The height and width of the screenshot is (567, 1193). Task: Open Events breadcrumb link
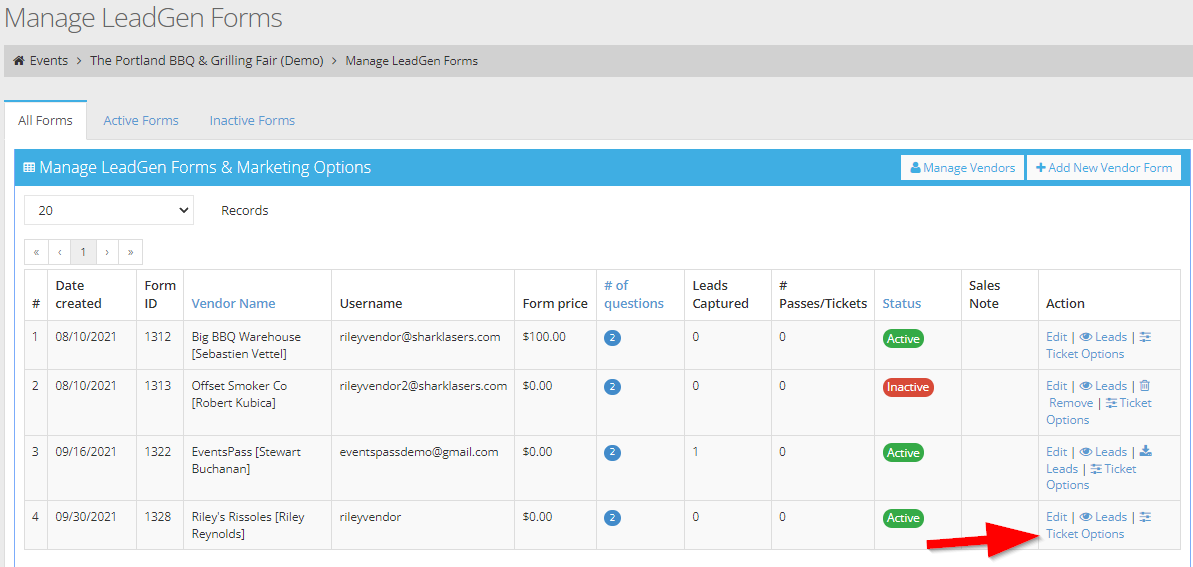(x=49, y=61)
